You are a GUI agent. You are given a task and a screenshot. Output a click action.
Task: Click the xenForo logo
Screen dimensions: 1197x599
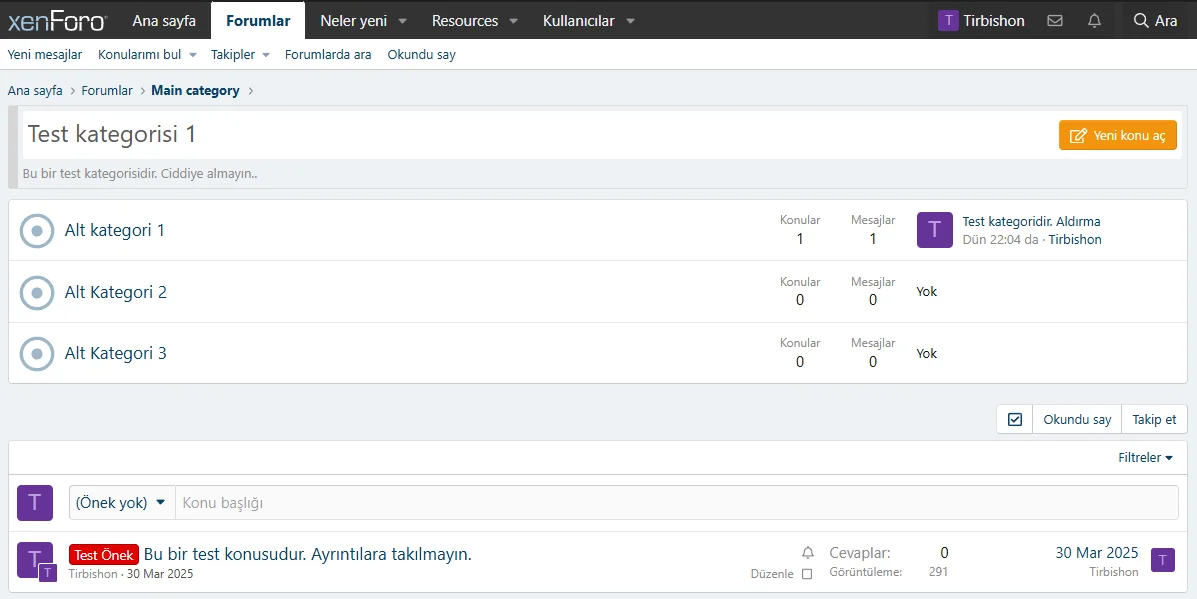click(x=56, y=20)
